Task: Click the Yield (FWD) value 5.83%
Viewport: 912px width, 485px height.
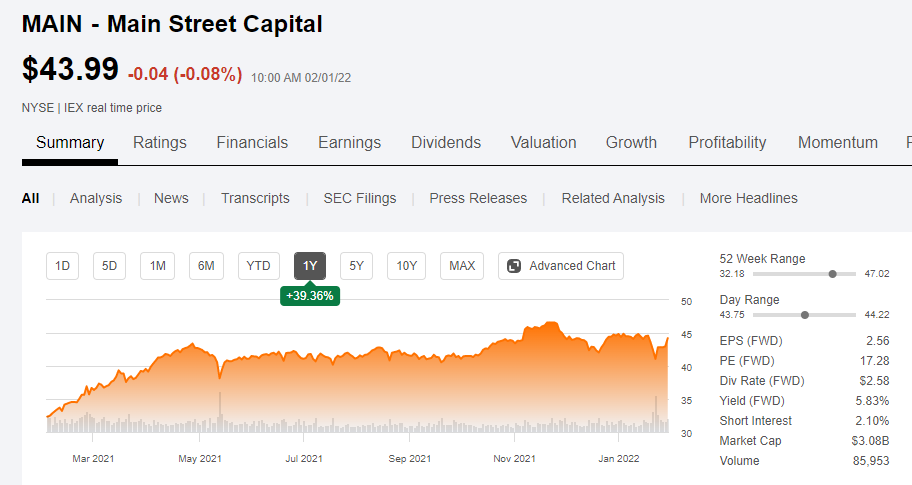Action: [872, 401]
